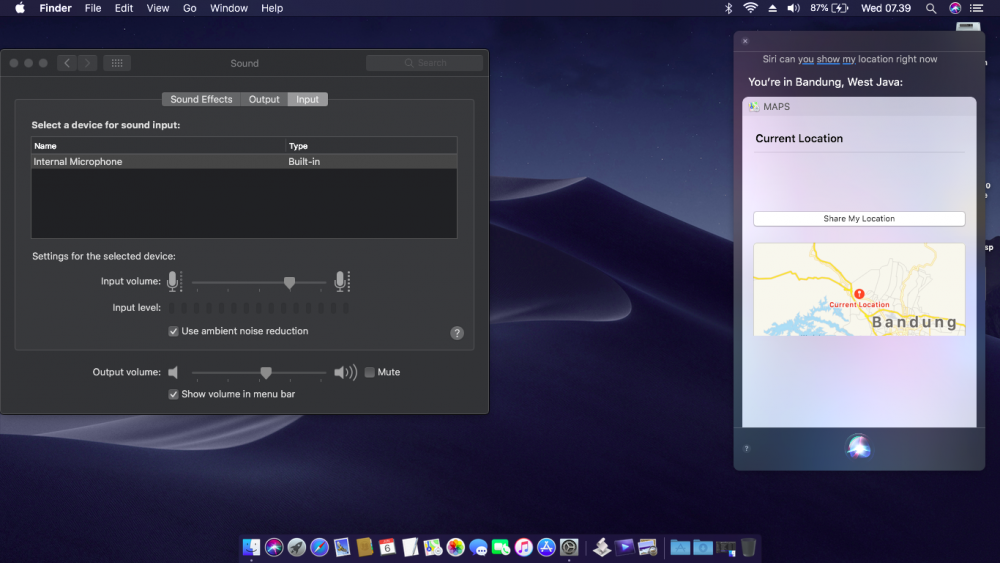
Task: Click the Sound preferences Search field
Action: (x=425, y=63)
